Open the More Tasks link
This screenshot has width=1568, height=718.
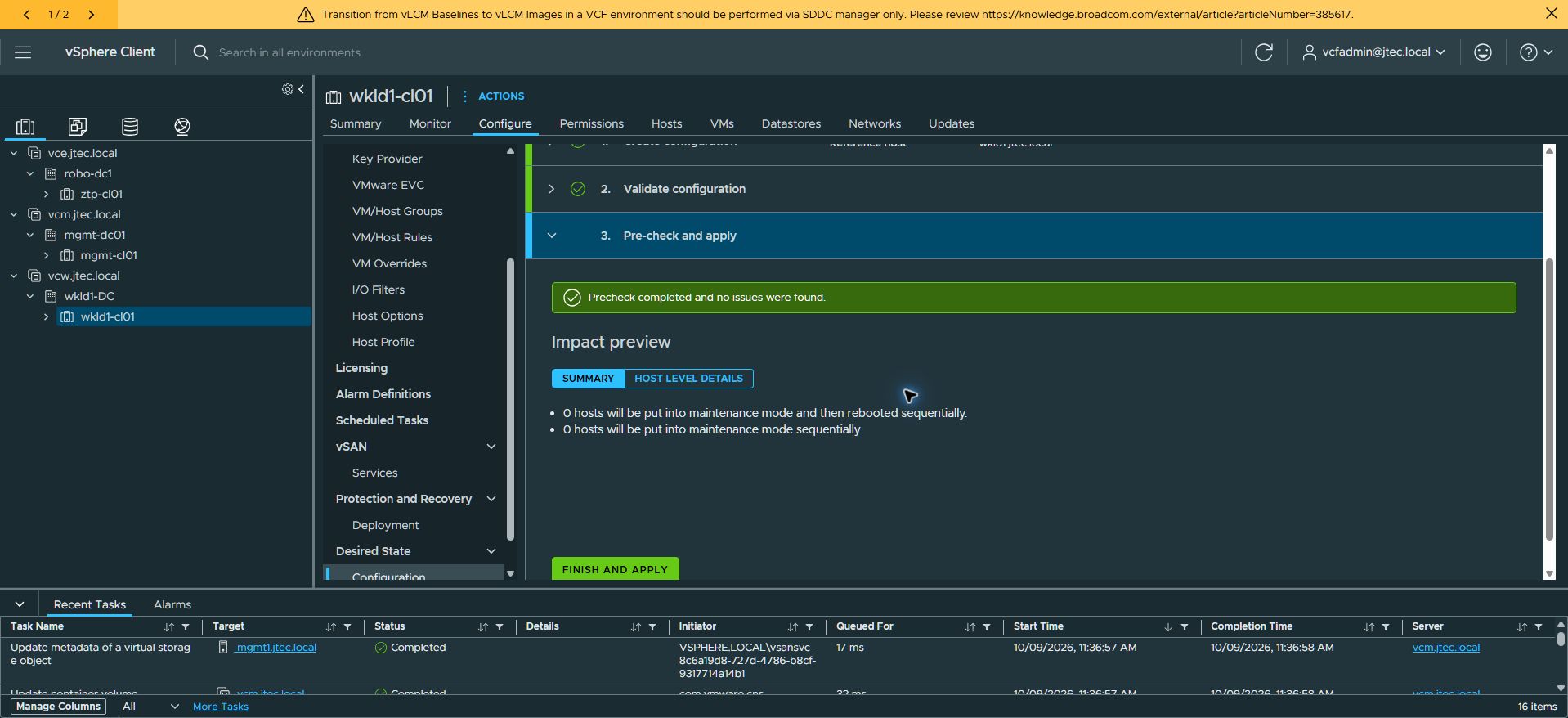pos(221,707)
